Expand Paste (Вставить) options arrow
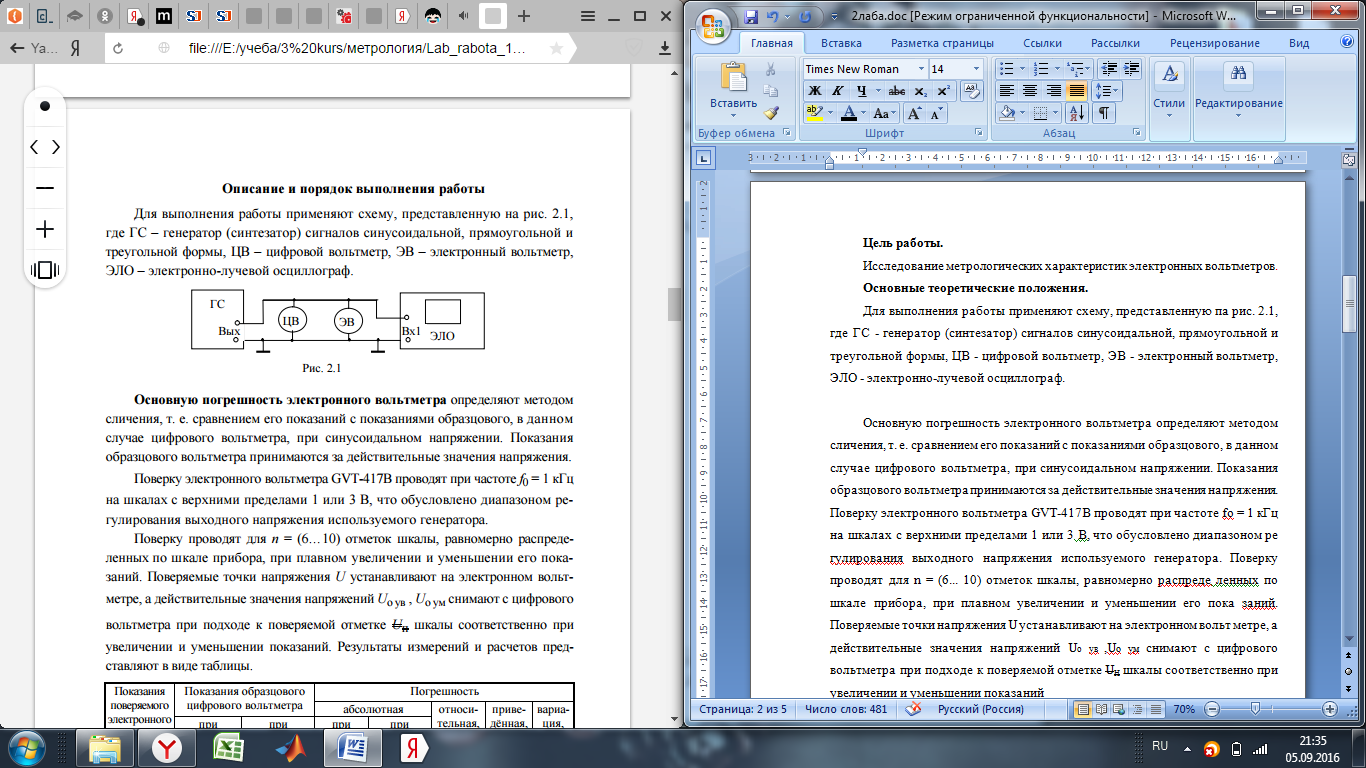 (734, 113)
